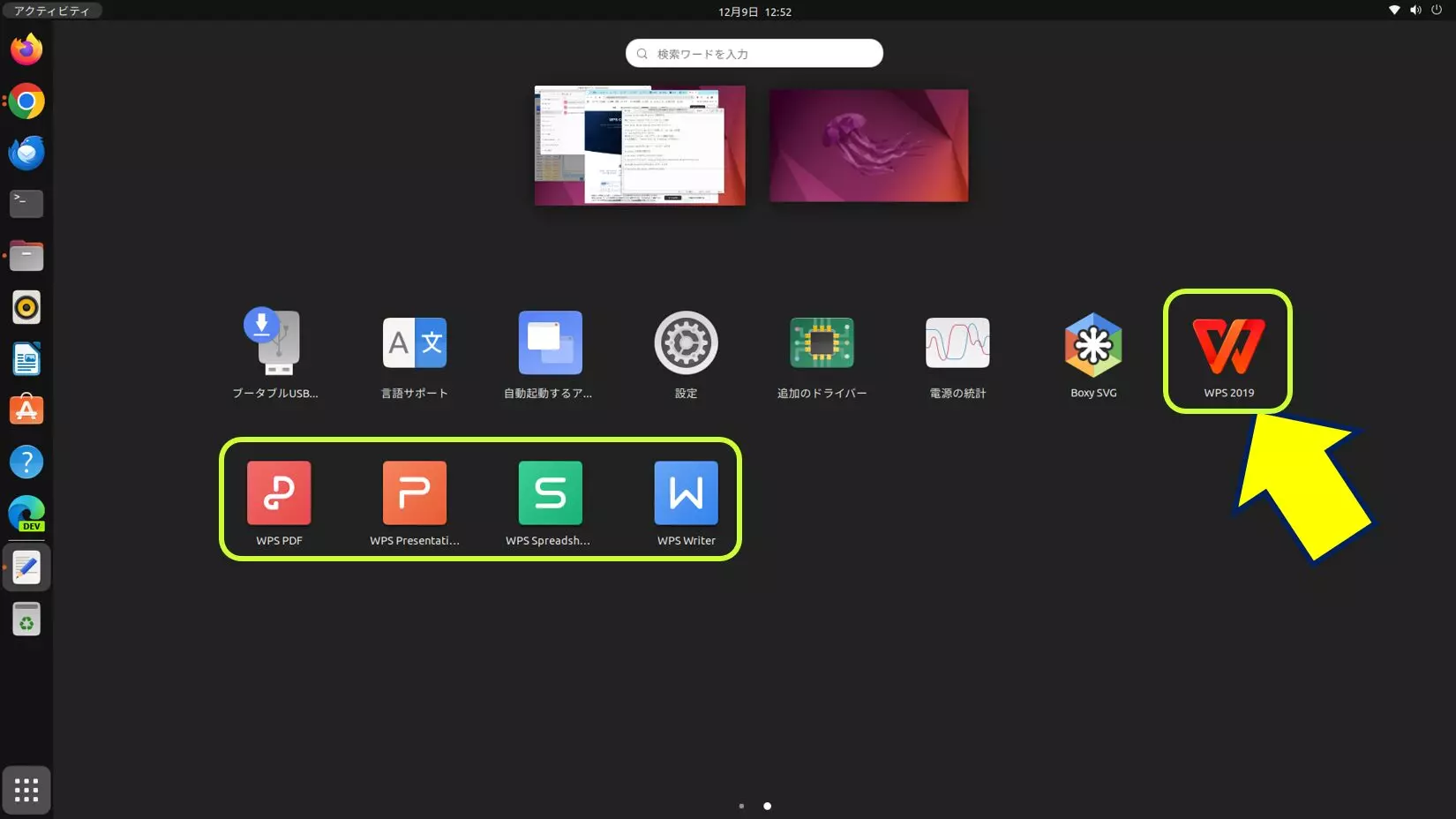Open the system status menu
The width and height of the screenshot is (1456, 819).
point(1415,11)
